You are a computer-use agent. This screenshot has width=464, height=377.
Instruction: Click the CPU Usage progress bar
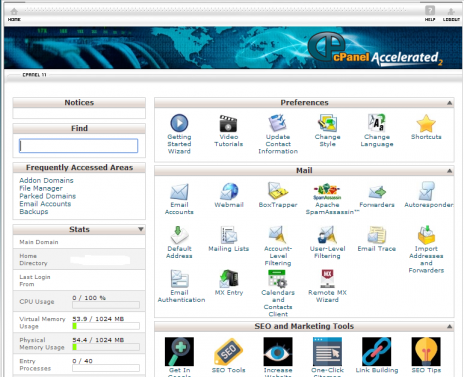[106, 305]
